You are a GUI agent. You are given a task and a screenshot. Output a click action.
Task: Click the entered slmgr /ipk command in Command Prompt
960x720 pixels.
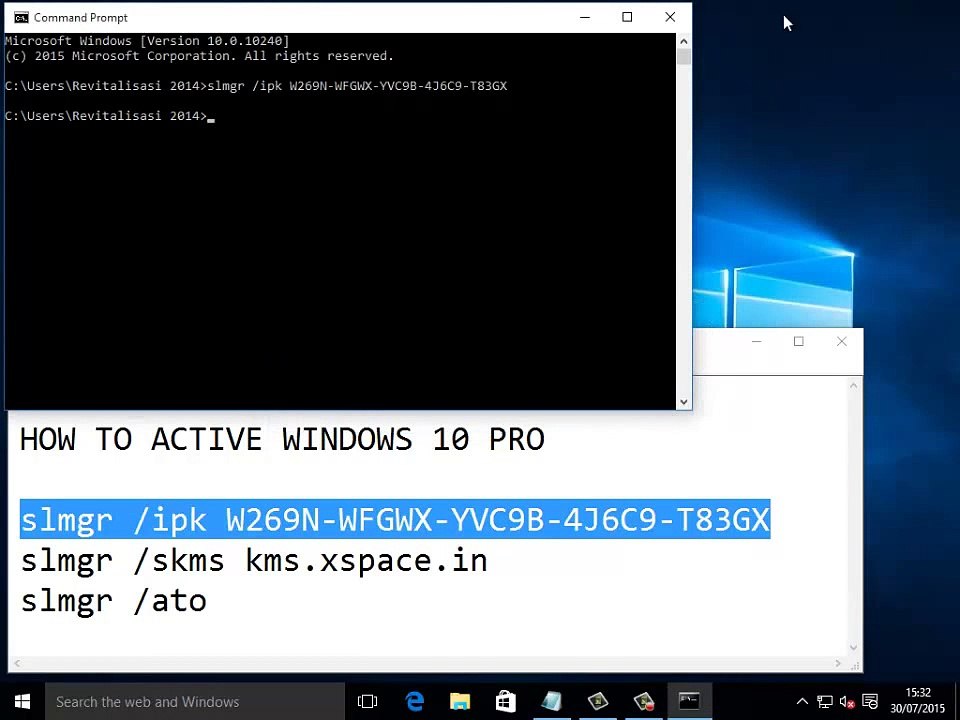(358, 86)
